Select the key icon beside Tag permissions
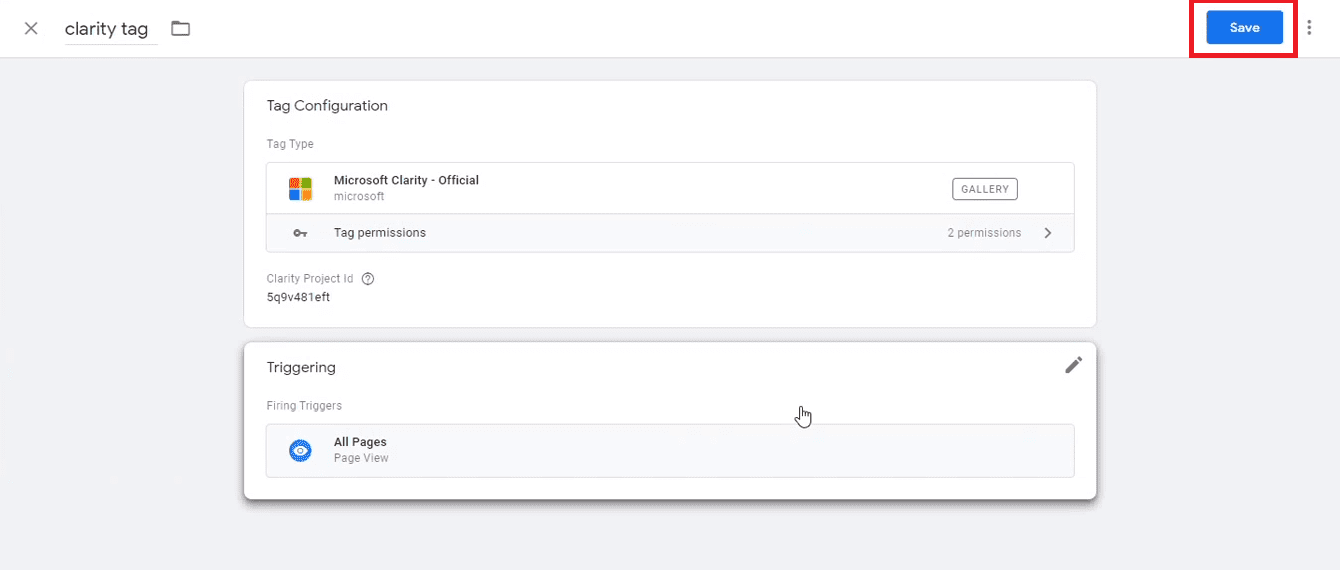Image resolution: width=1340 pixels, height=570 pixels. 300,233
